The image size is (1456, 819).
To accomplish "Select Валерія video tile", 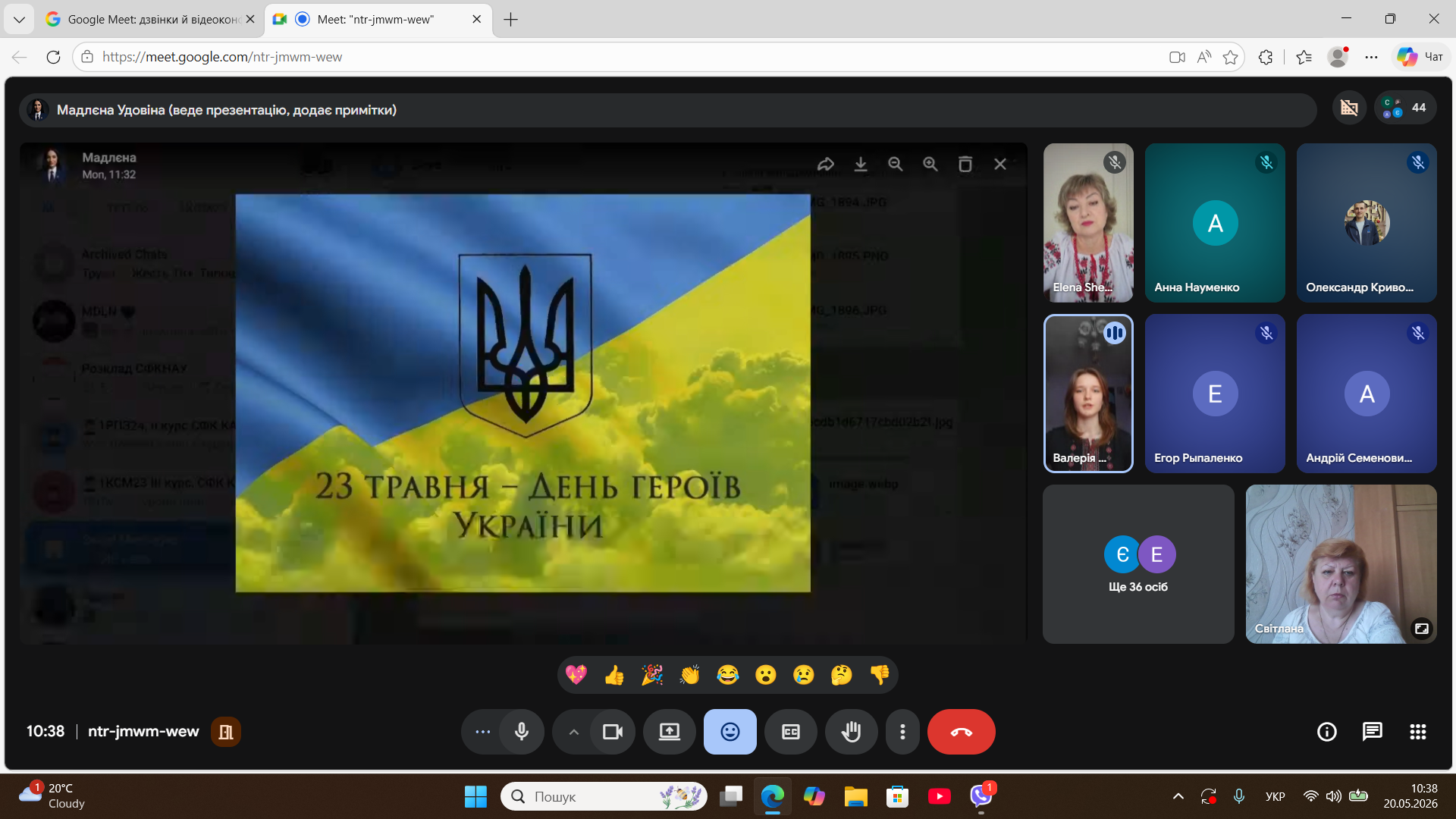I will 1088,394.
